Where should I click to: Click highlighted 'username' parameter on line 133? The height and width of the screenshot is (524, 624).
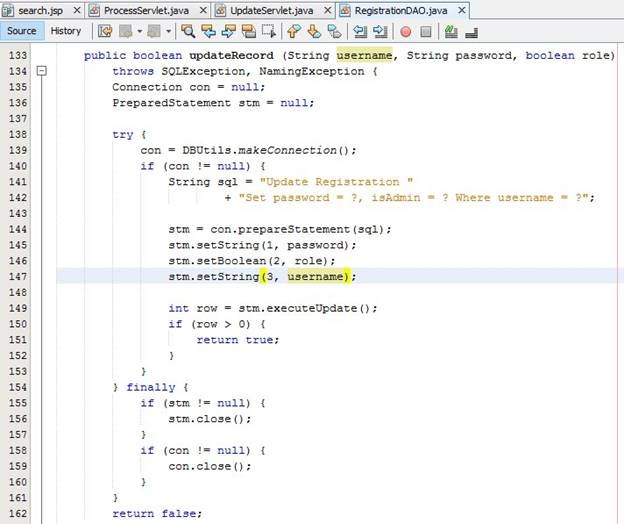coord(364,55)
